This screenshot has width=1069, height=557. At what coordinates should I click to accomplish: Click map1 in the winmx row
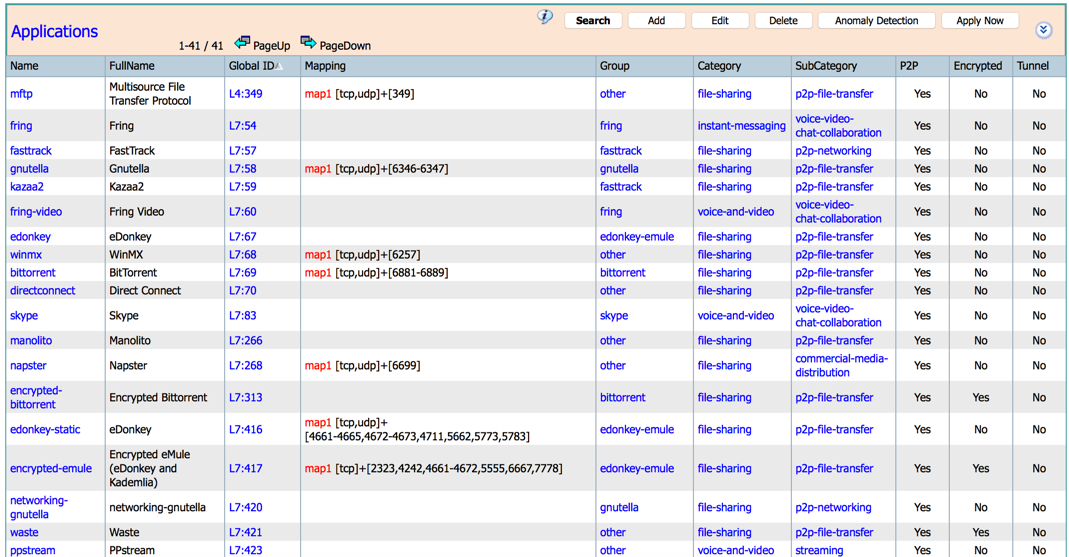[x=318, y=255]
